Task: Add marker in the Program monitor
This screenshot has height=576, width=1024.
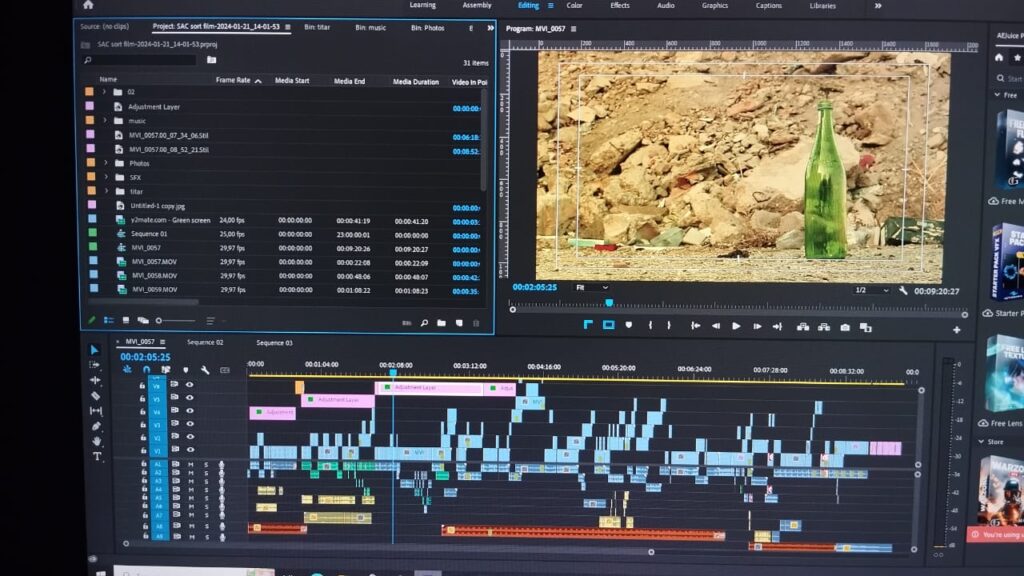Action: [628, 325]
